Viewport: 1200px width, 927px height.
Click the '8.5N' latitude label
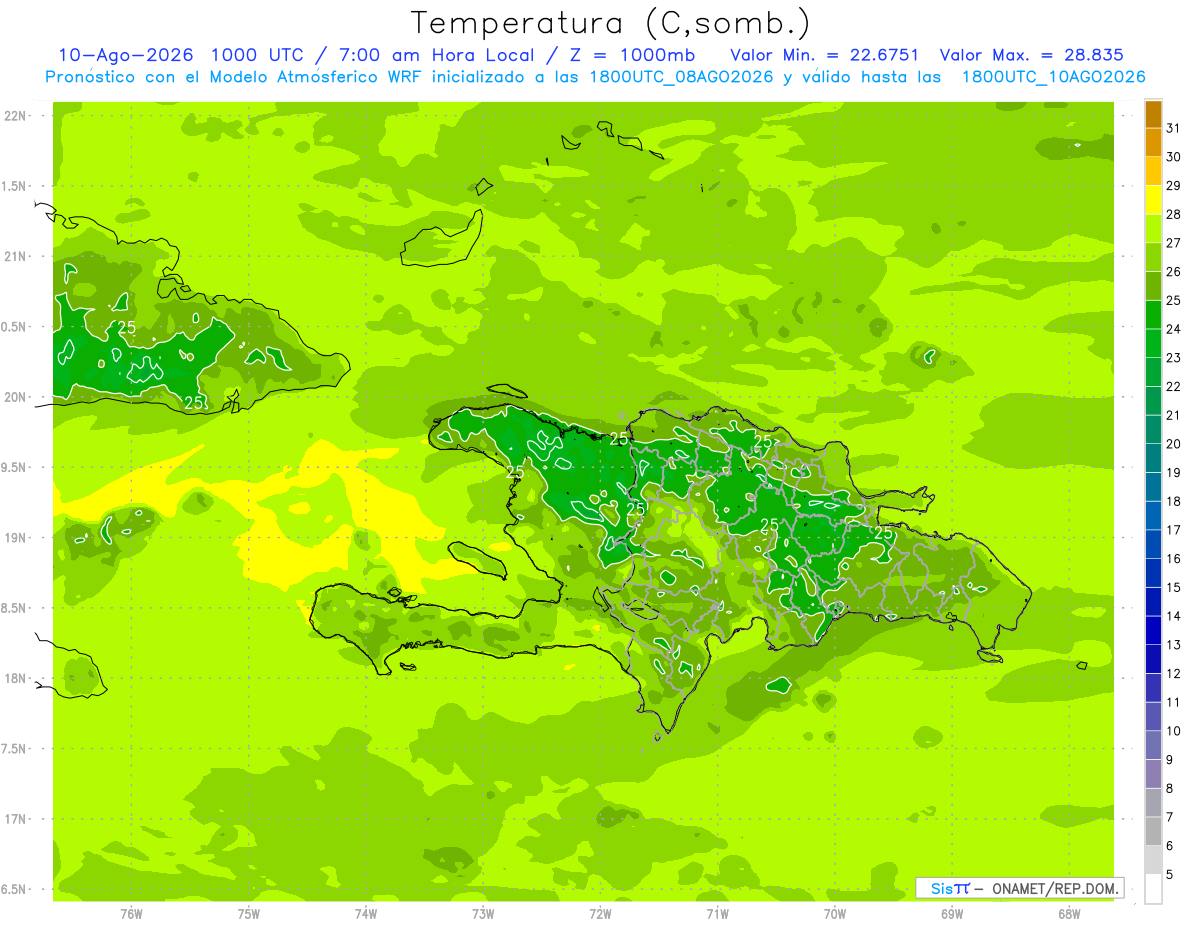pos(14,608)
